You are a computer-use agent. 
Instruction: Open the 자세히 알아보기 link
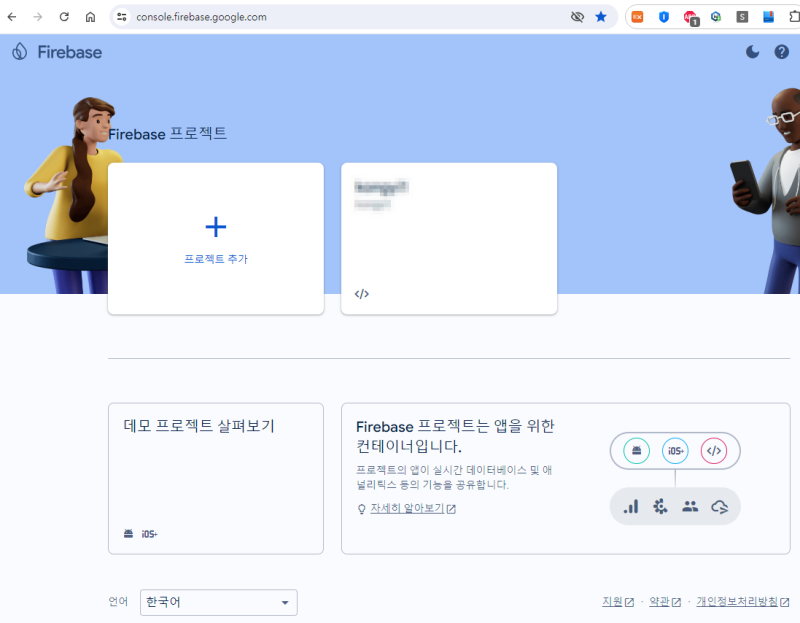(x=407, y=509)
